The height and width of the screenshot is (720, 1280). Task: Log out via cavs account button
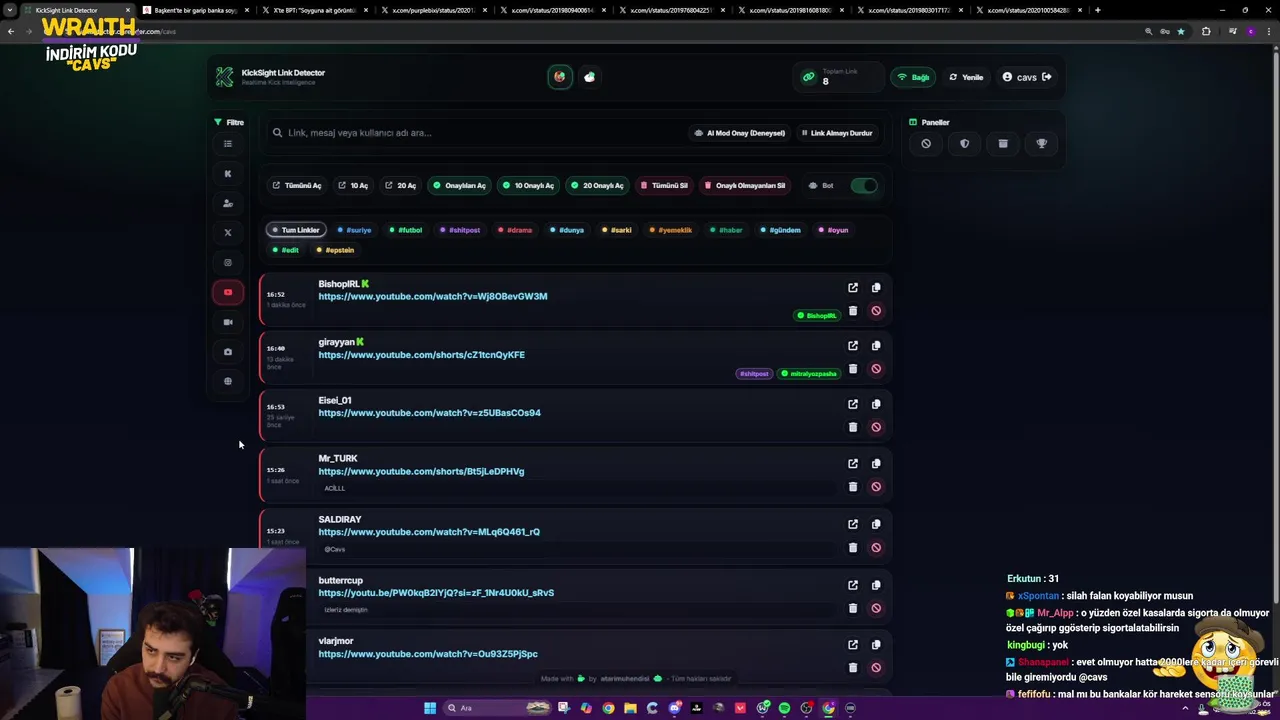[x=1027, y=77]
